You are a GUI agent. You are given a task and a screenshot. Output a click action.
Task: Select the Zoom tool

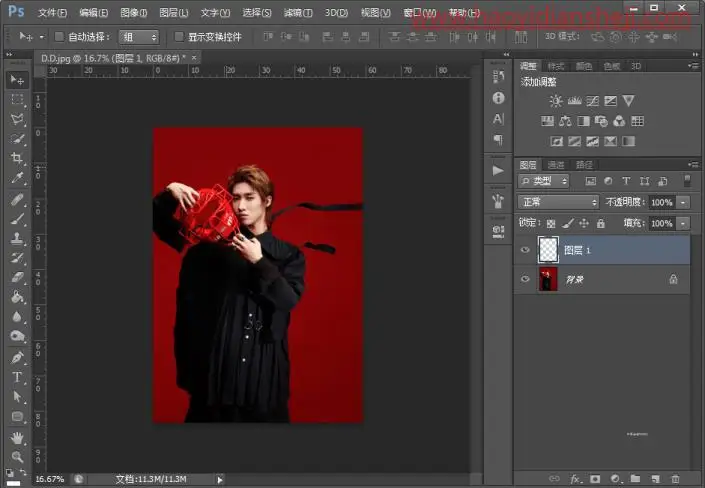[17, 457]
